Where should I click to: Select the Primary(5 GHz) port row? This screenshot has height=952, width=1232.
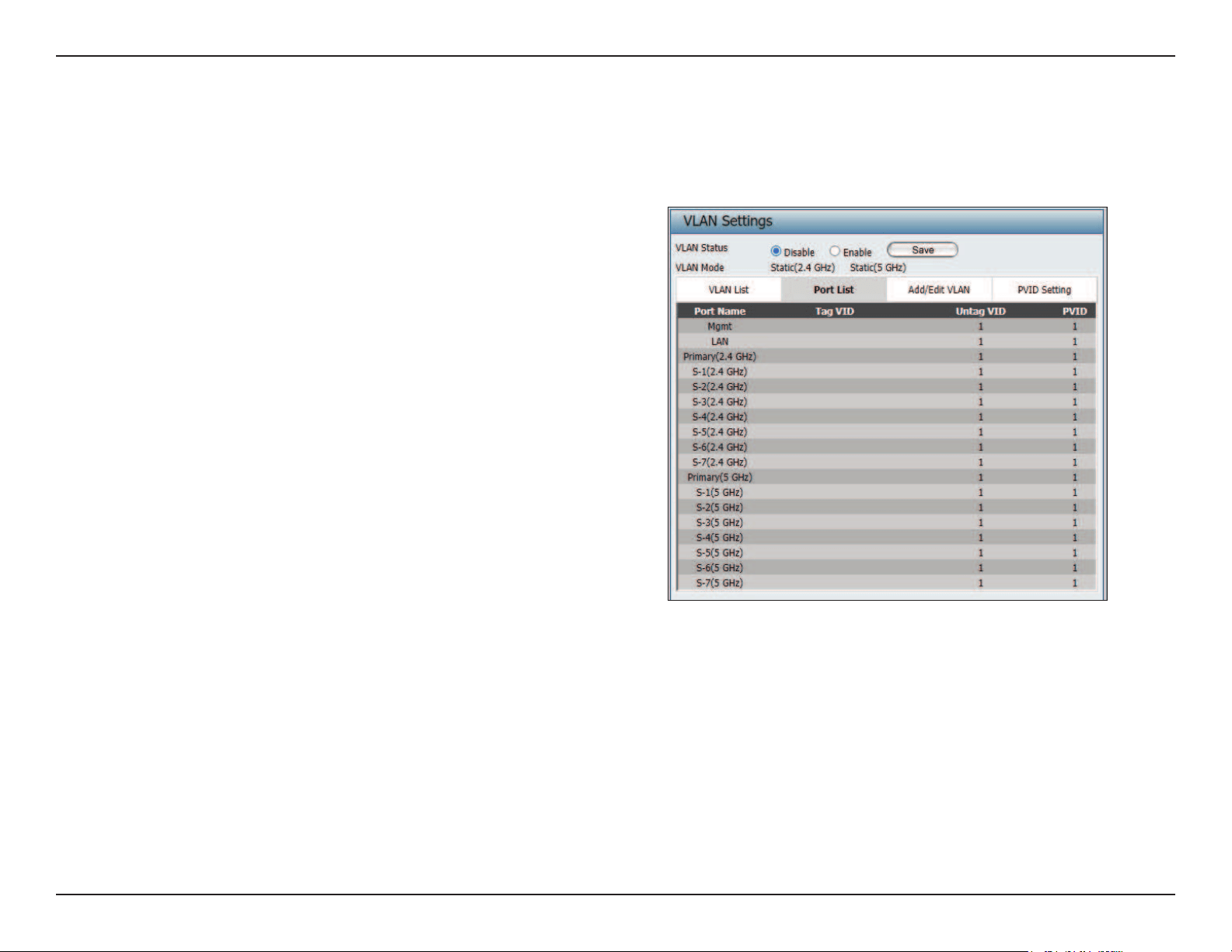click(x=886, y=477)
